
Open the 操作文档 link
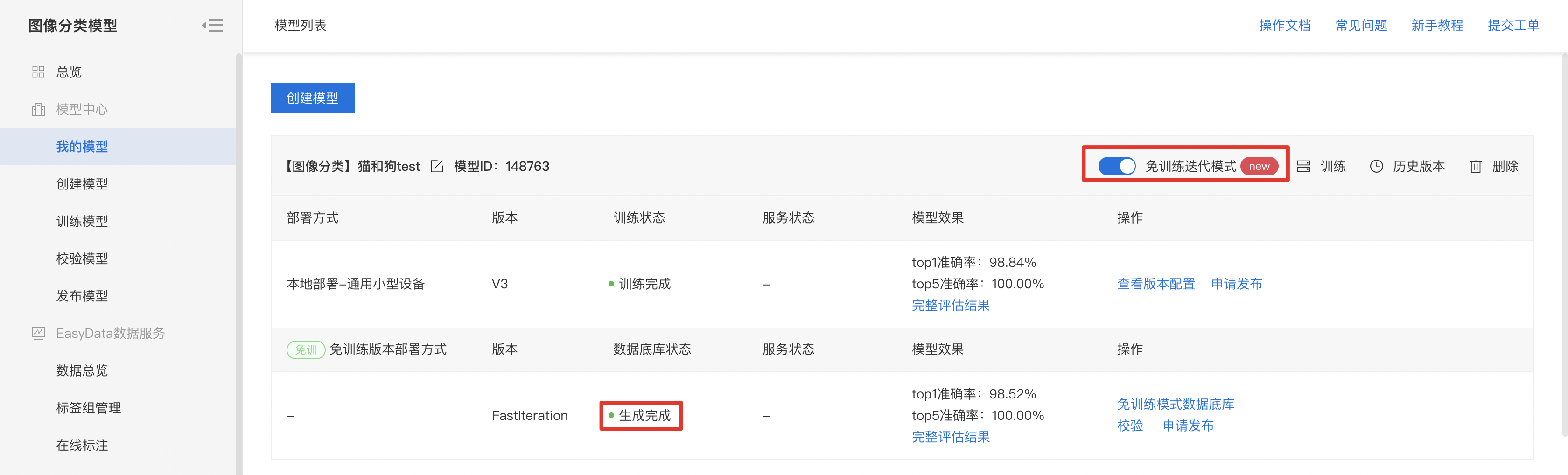coord(1285,26)
